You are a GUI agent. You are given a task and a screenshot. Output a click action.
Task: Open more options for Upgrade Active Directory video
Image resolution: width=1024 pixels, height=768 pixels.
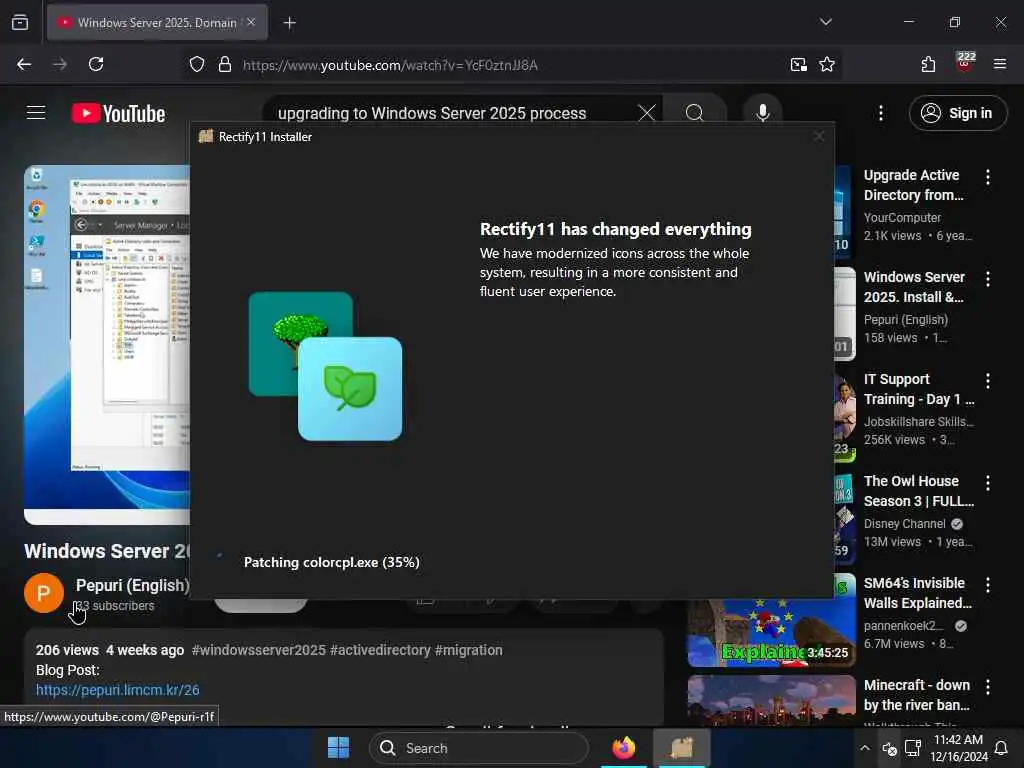(987, 176)
